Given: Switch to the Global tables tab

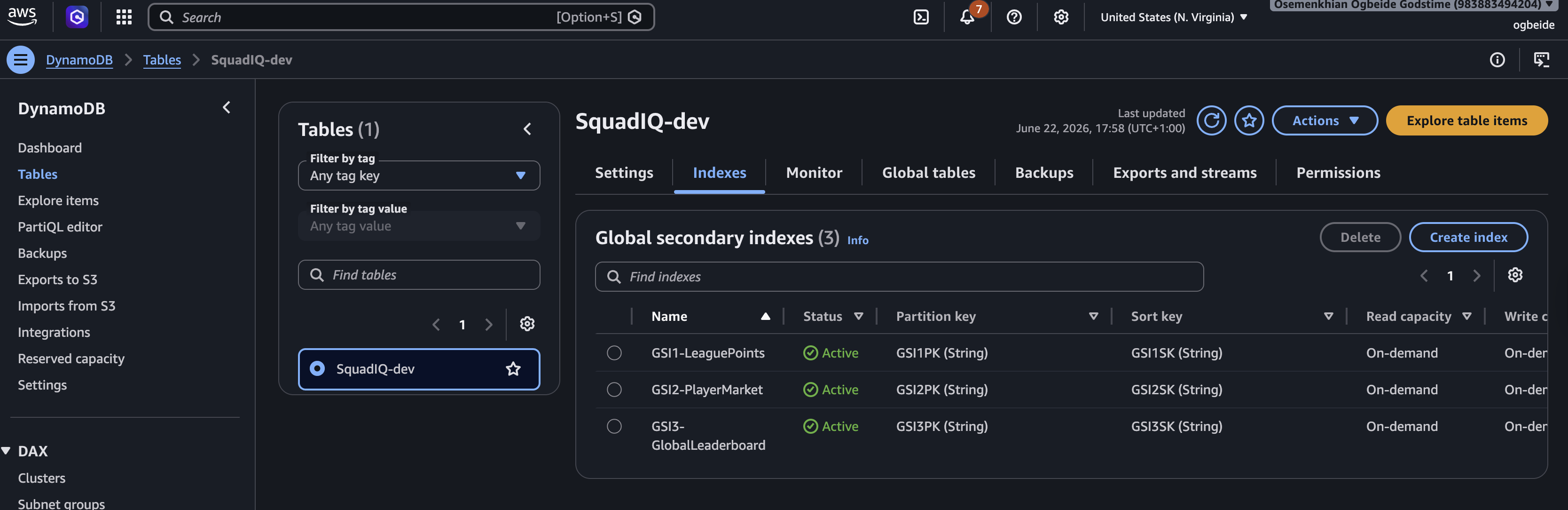Looking at the screenshot, I should point(928,173).
